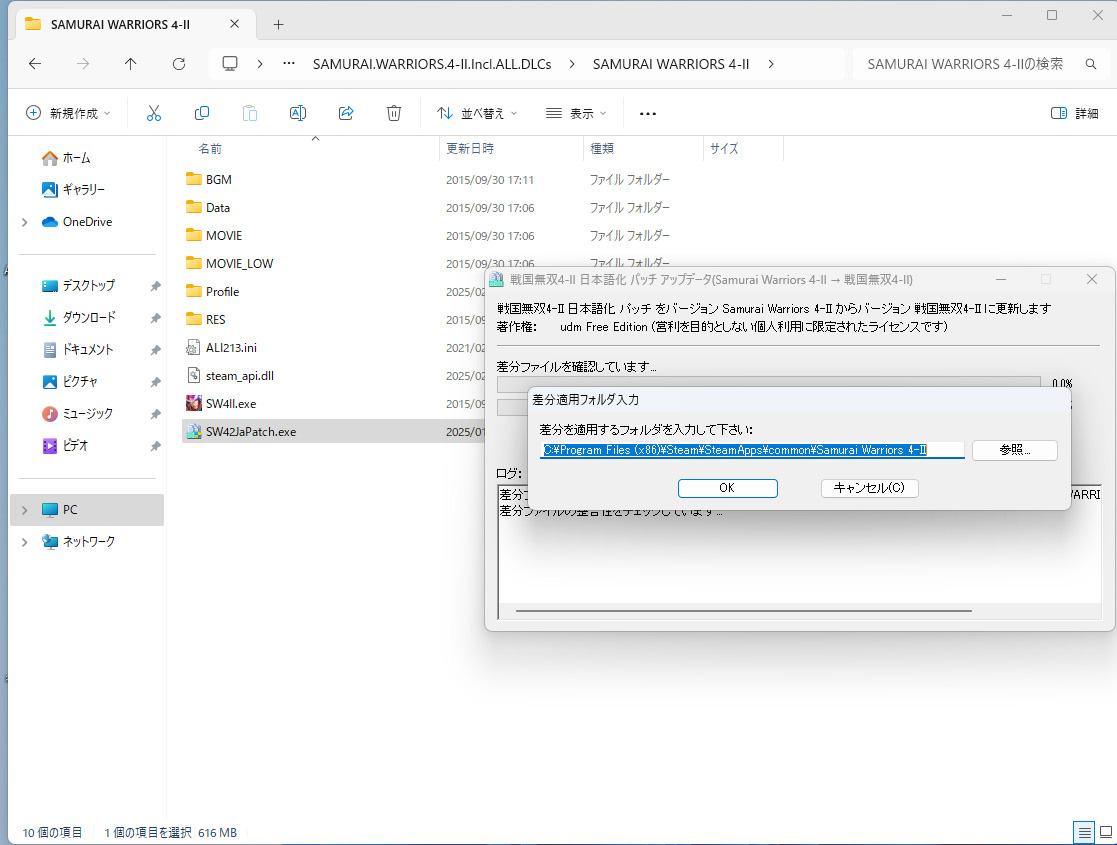Expand chevron after SAMURAI.WARRIORS.4-II.Incl.ALL.DLCs breadcrumb

(572, 64)
